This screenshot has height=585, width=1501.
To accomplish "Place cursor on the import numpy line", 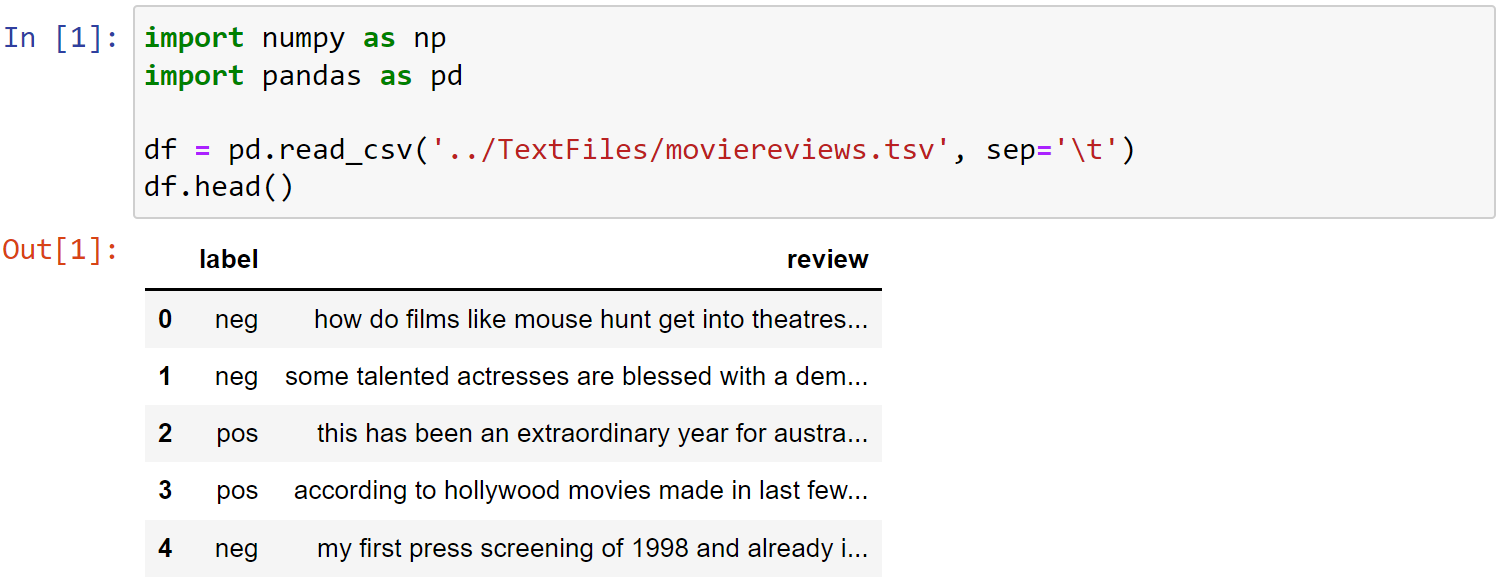I will (295, 38).
